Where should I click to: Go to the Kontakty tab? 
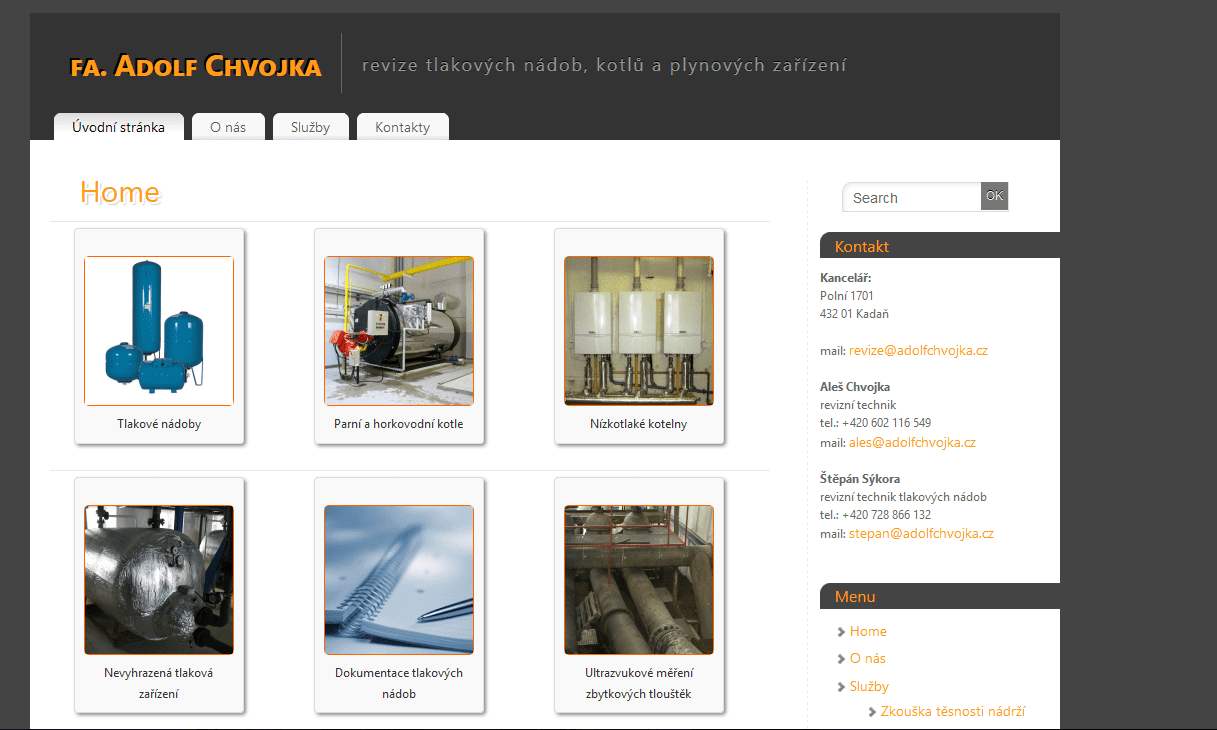click(402, 127)
